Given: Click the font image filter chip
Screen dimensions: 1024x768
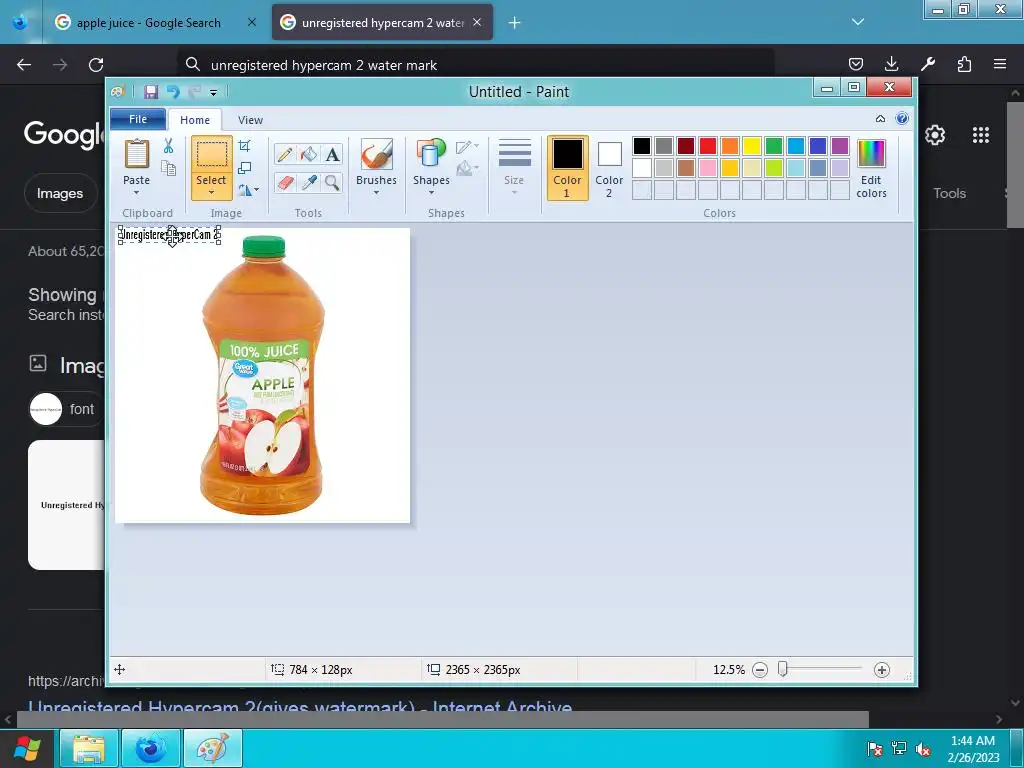Looking at the screenshot, I should tap(65, 409).
